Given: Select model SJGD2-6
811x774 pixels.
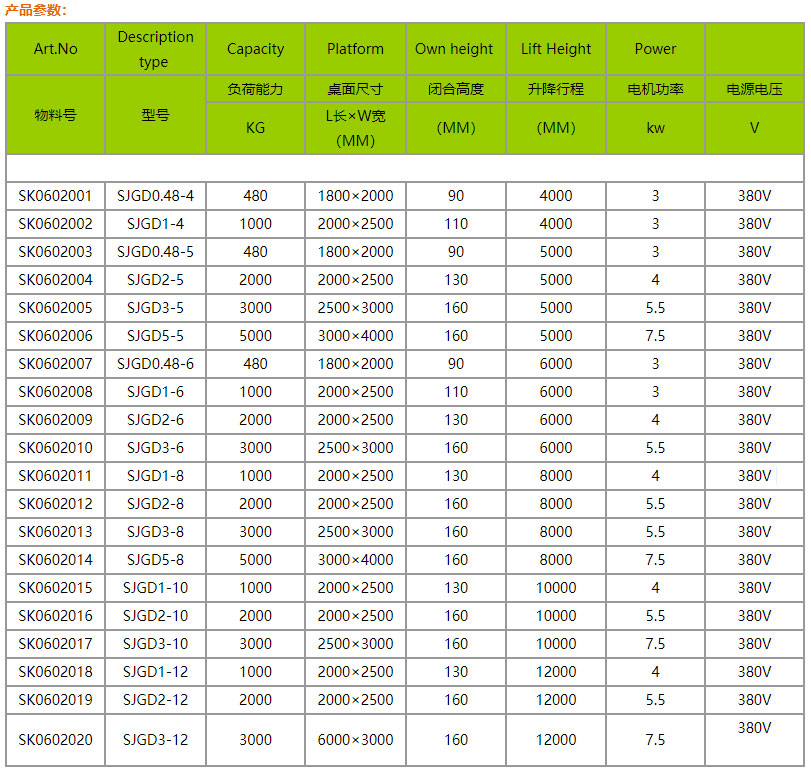Looking at the screenshot, I should click(x=155, y=420).
